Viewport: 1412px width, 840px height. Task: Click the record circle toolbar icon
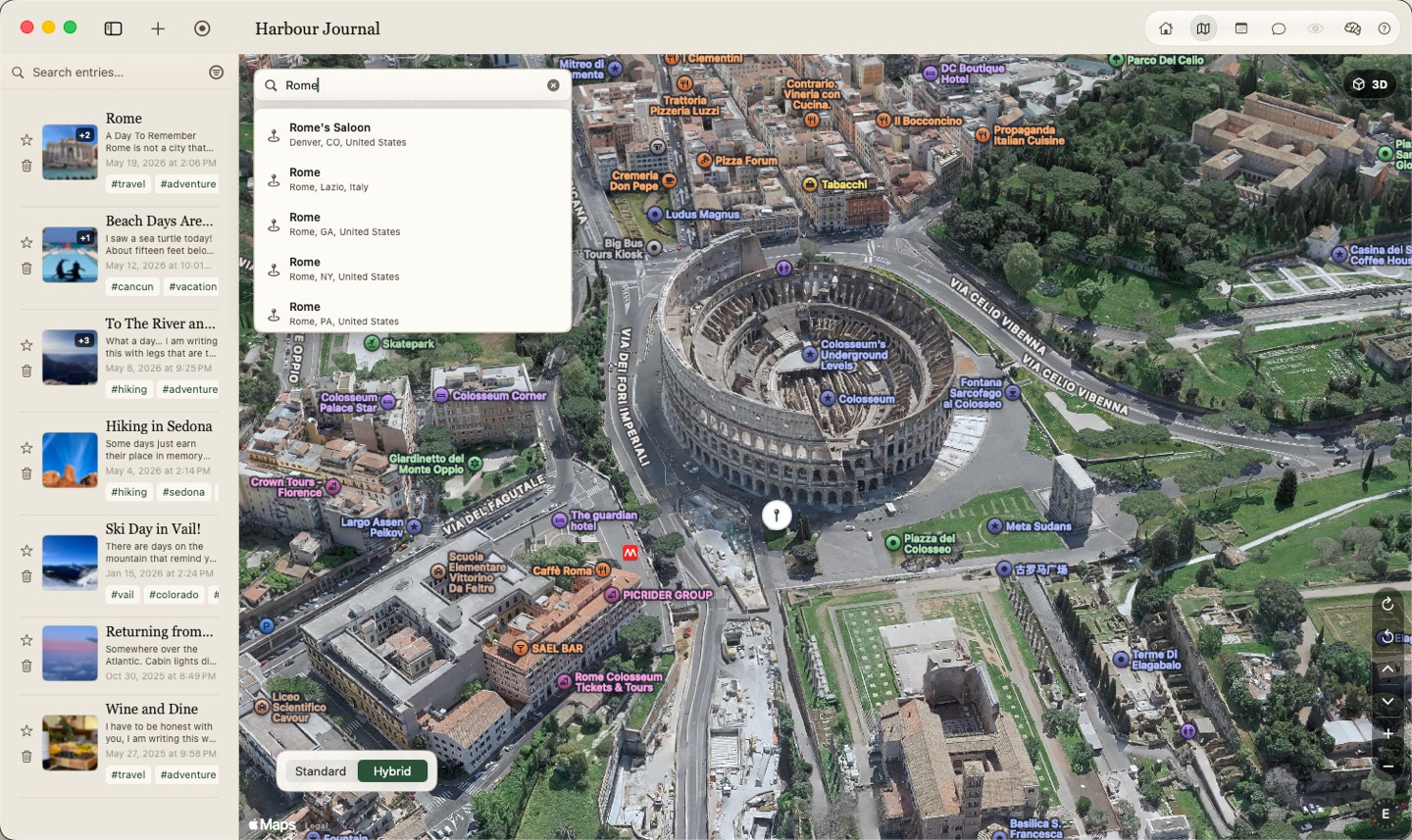coord(202,28)
